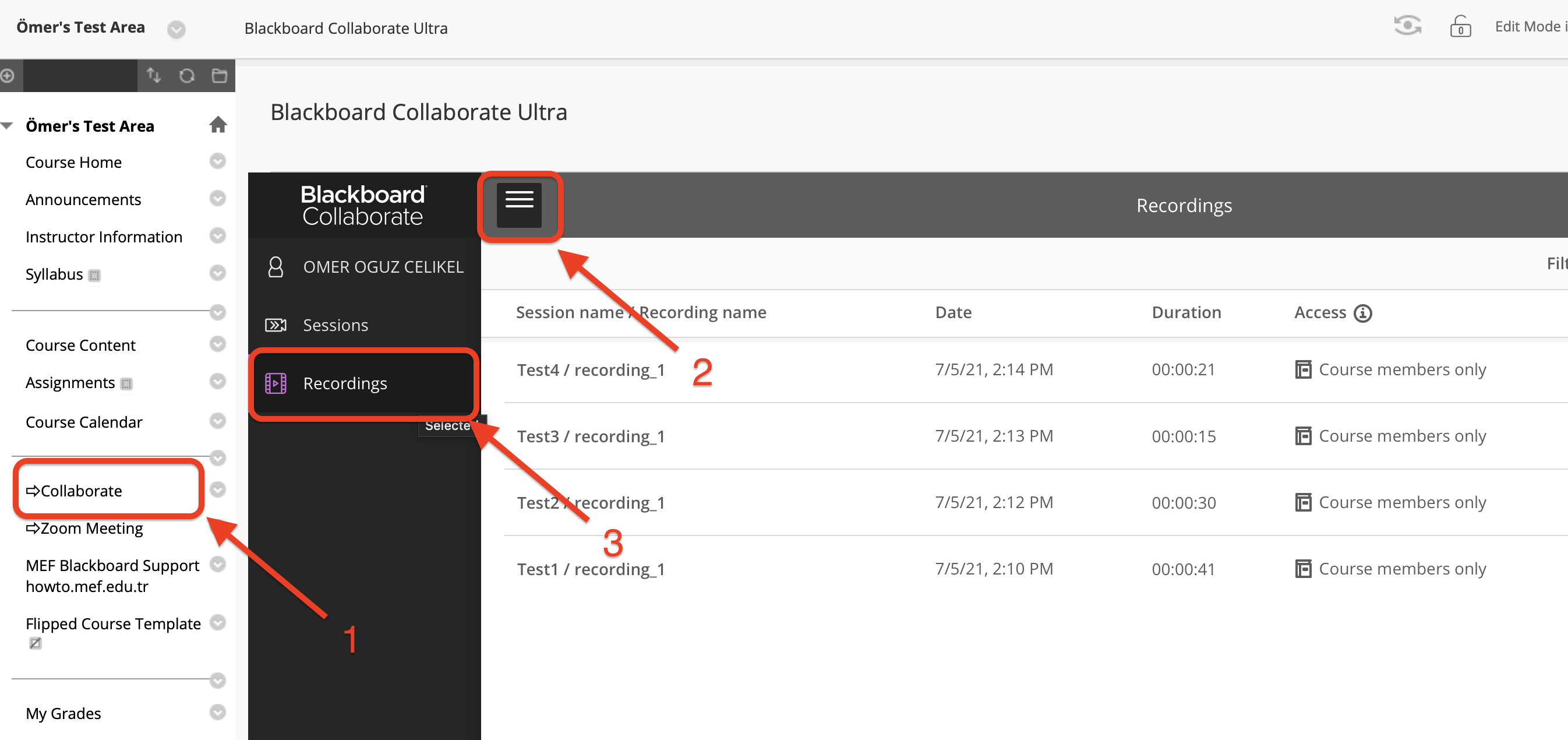Click the Blackboard Collaborate logo
This screenshot has width=1568, height=740.
pos(363,205)
